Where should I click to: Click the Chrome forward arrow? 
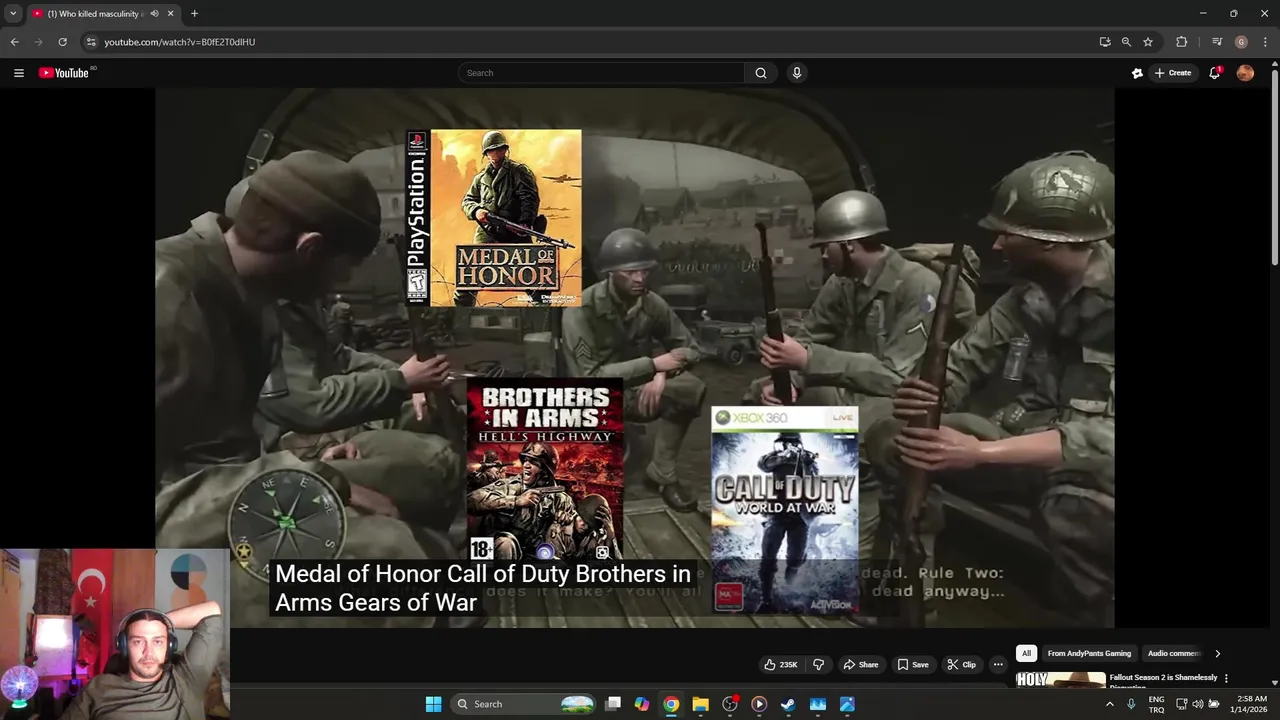click(38, 42)
